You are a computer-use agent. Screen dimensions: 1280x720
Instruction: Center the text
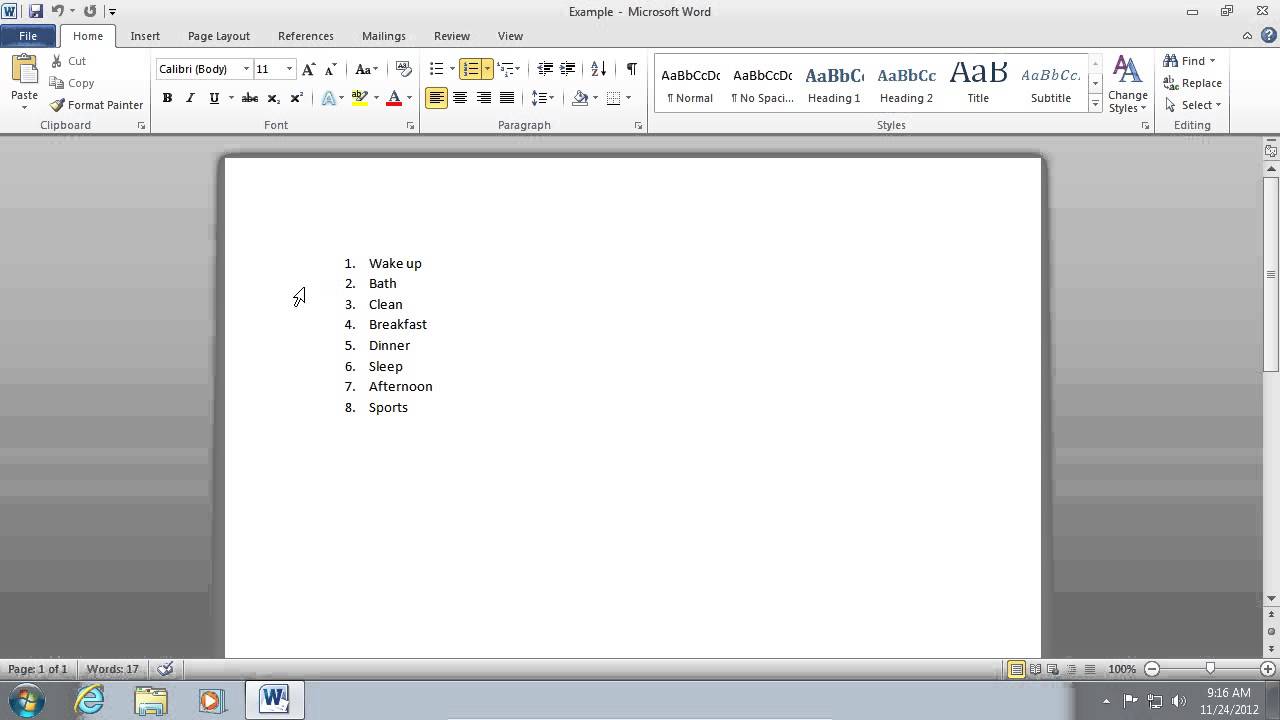[x=460, y=98]
